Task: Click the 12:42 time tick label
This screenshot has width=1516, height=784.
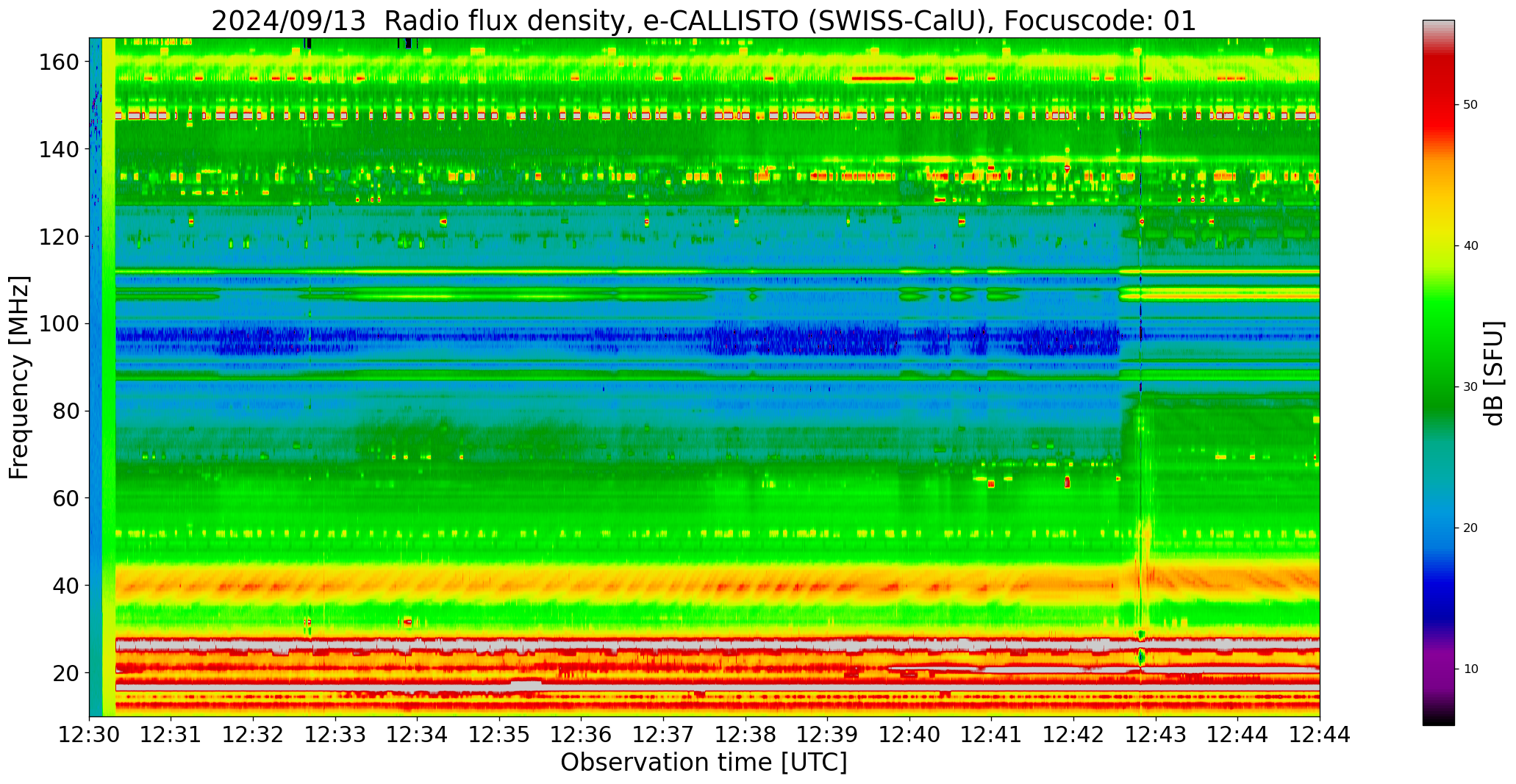Action: tap(1073, 735)
